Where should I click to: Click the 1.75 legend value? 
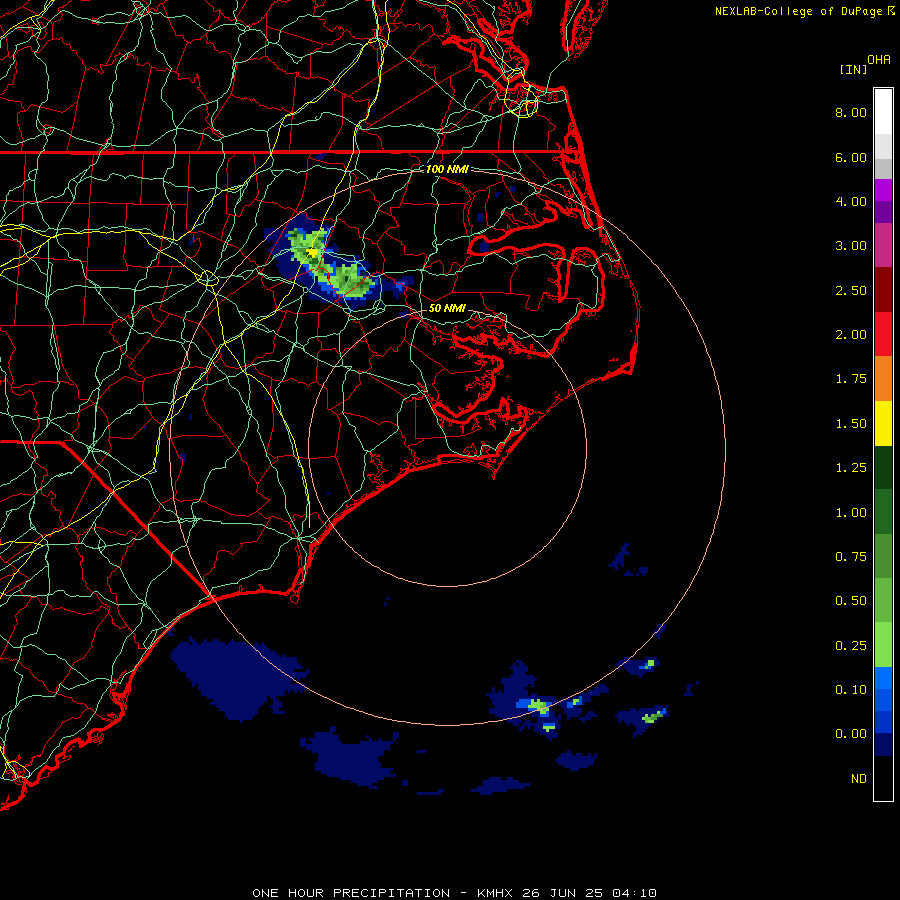851,379
